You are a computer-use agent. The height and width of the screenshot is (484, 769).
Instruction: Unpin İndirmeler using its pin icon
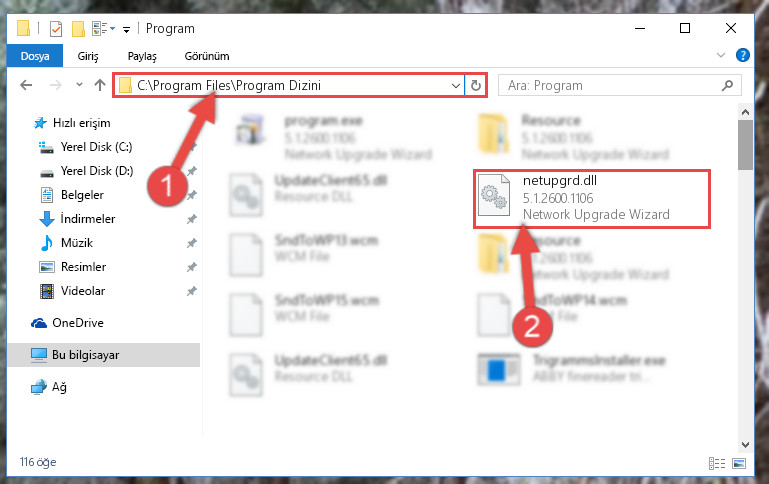pyautogui.click(x=192, y=219)
